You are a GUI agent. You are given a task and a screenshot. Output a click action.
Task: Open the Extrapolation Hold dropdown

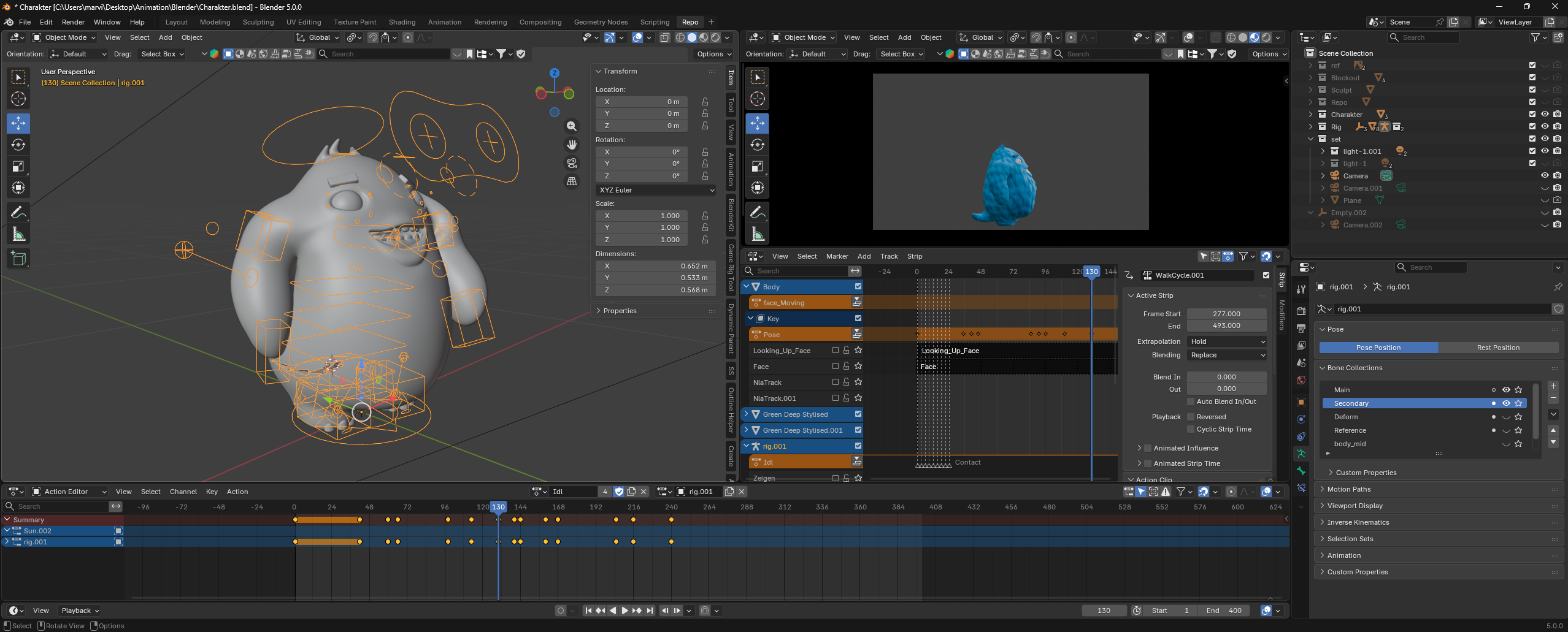[1227, 341]
